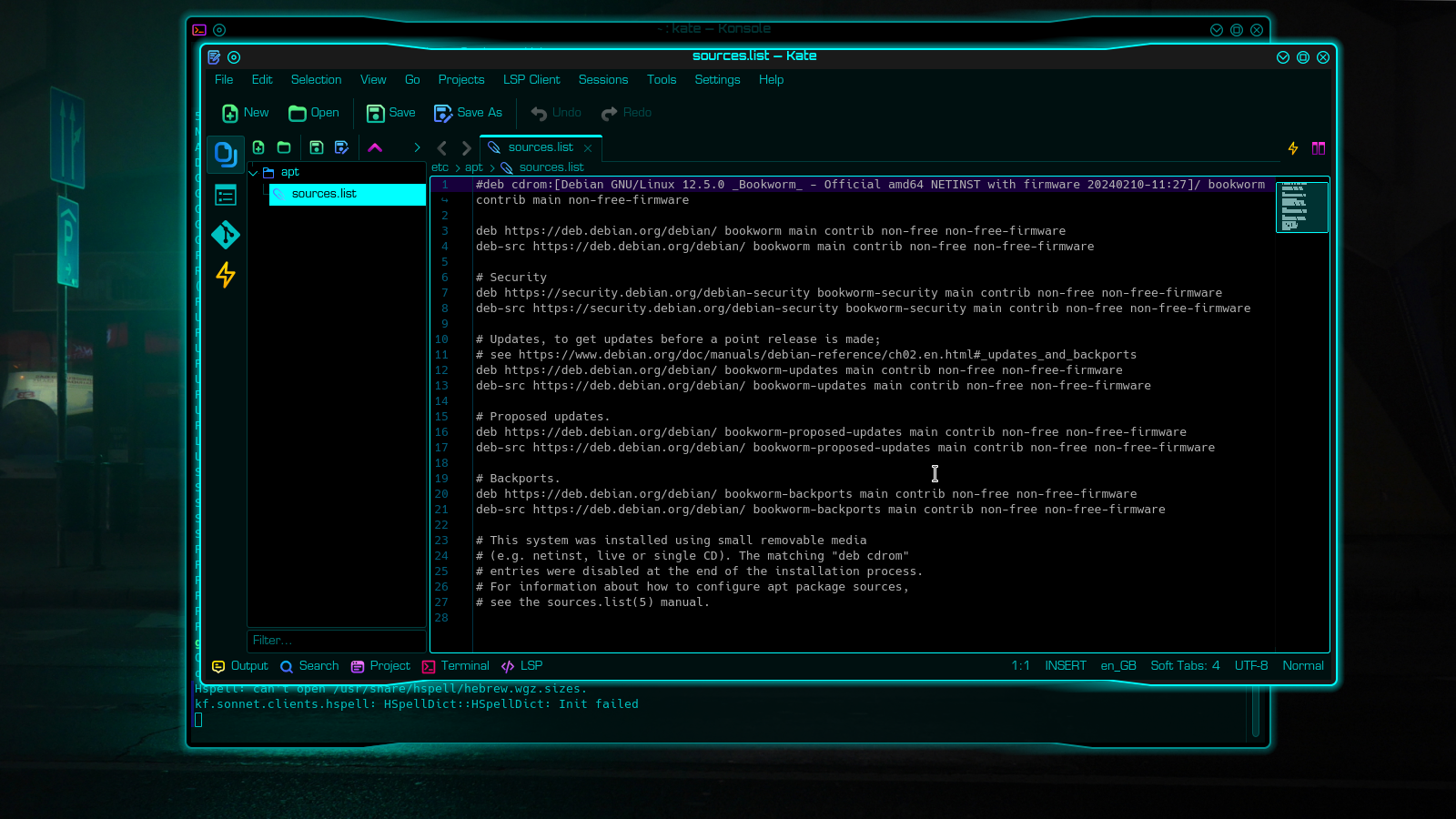The height and width of the screenshot is (819, 1456).
Task: Click the '# Backports.' comment line
Action: coord(518,479)
